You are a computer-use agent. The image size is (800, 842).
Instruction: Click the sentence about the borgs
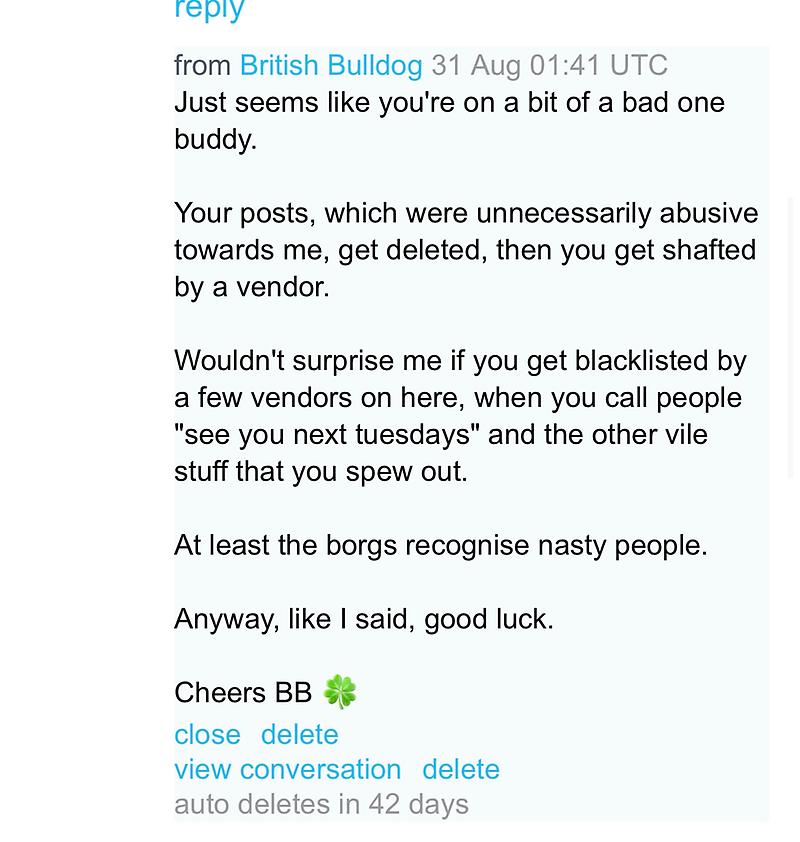440,545
